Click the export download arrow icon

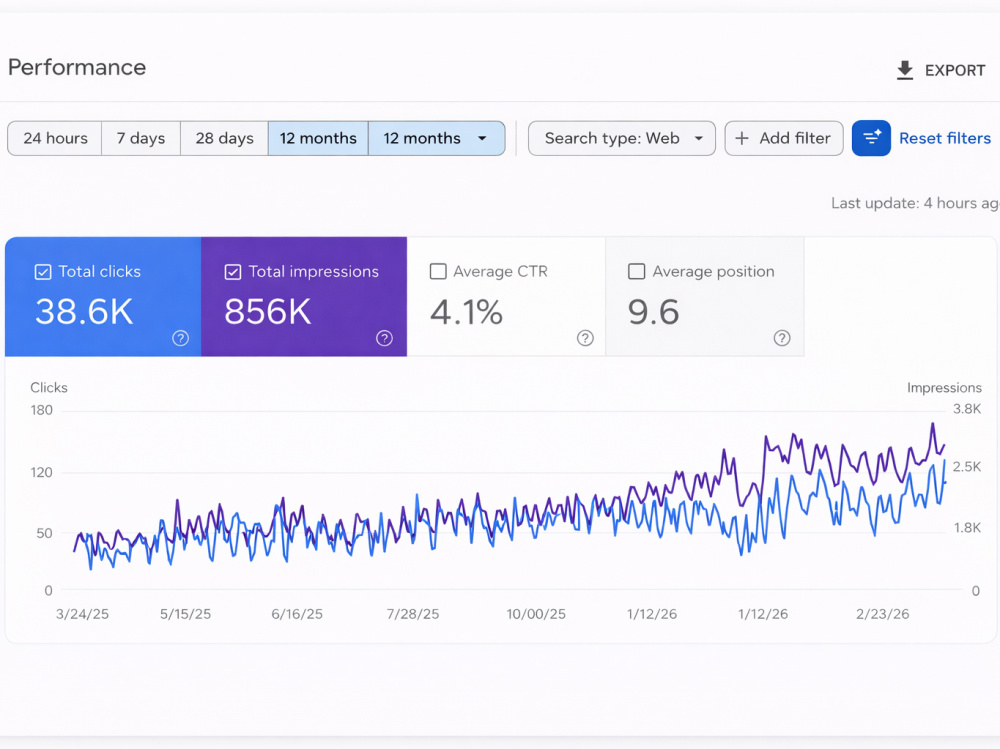904,70
